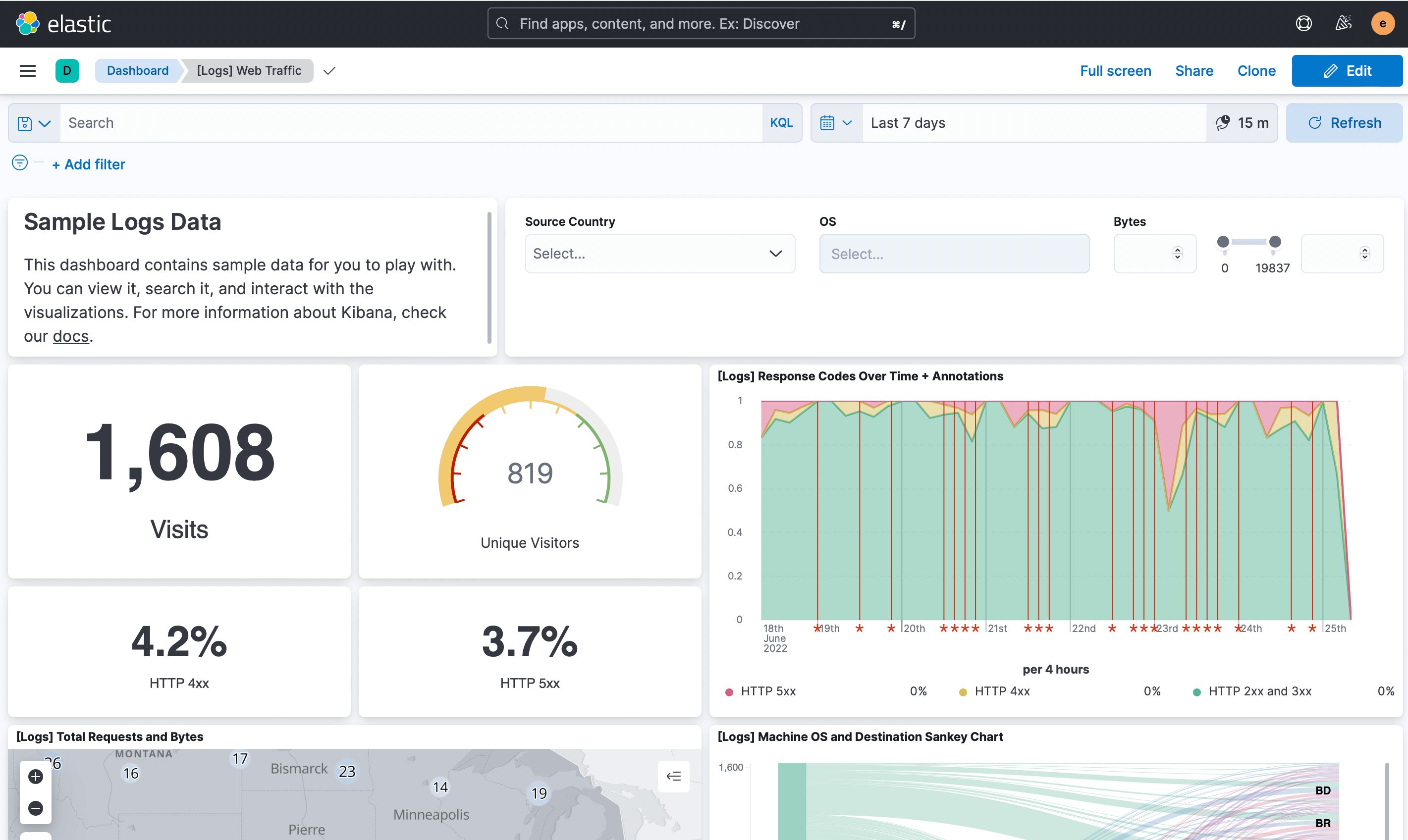This screenshot has height=840, width=1408.
Task: Open the docs link
Action: [x=71, y=336]
